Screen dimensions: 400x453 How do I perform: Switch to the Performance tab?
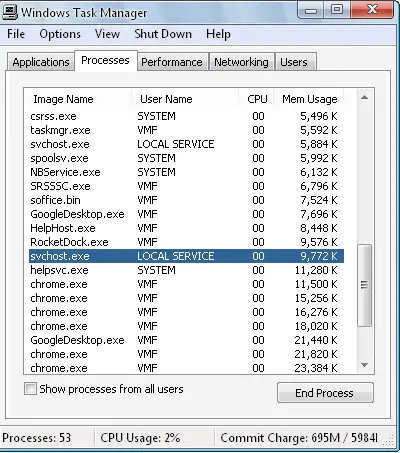(172, 62)
